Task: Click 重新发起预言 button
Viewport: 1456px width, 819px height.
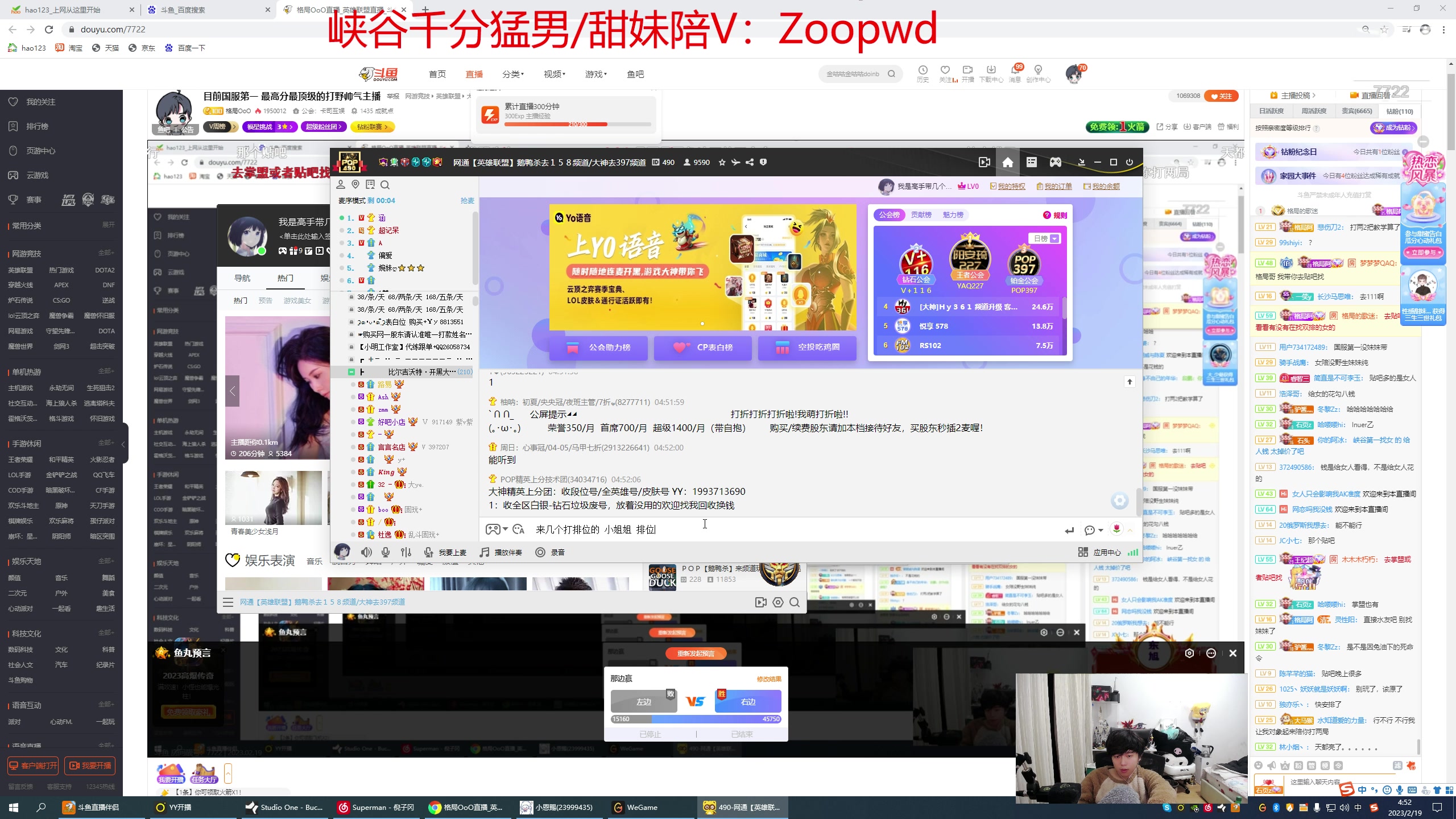Action: coord(696,654)
